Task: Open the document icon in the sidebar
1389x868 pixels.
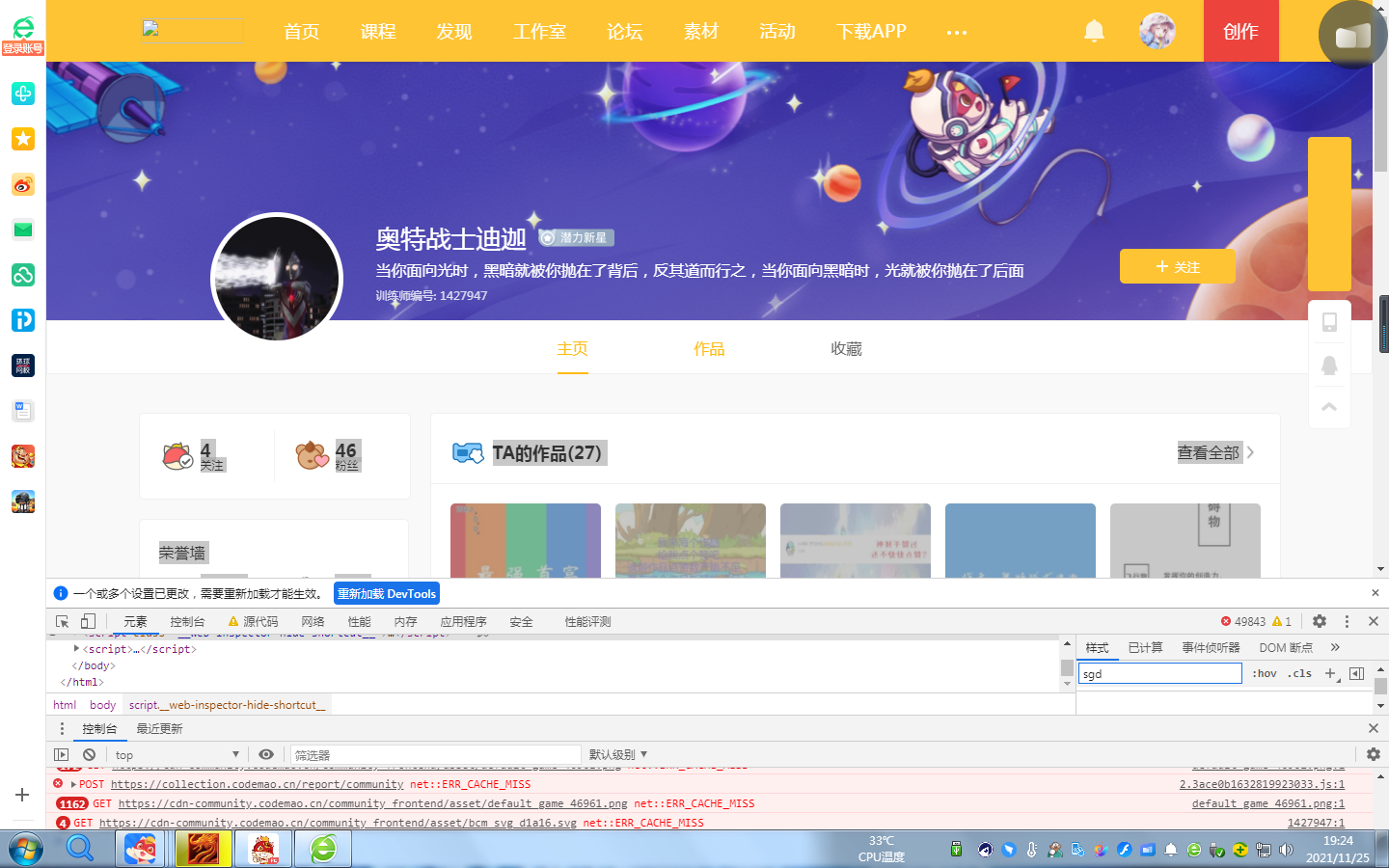Action: 23,411
